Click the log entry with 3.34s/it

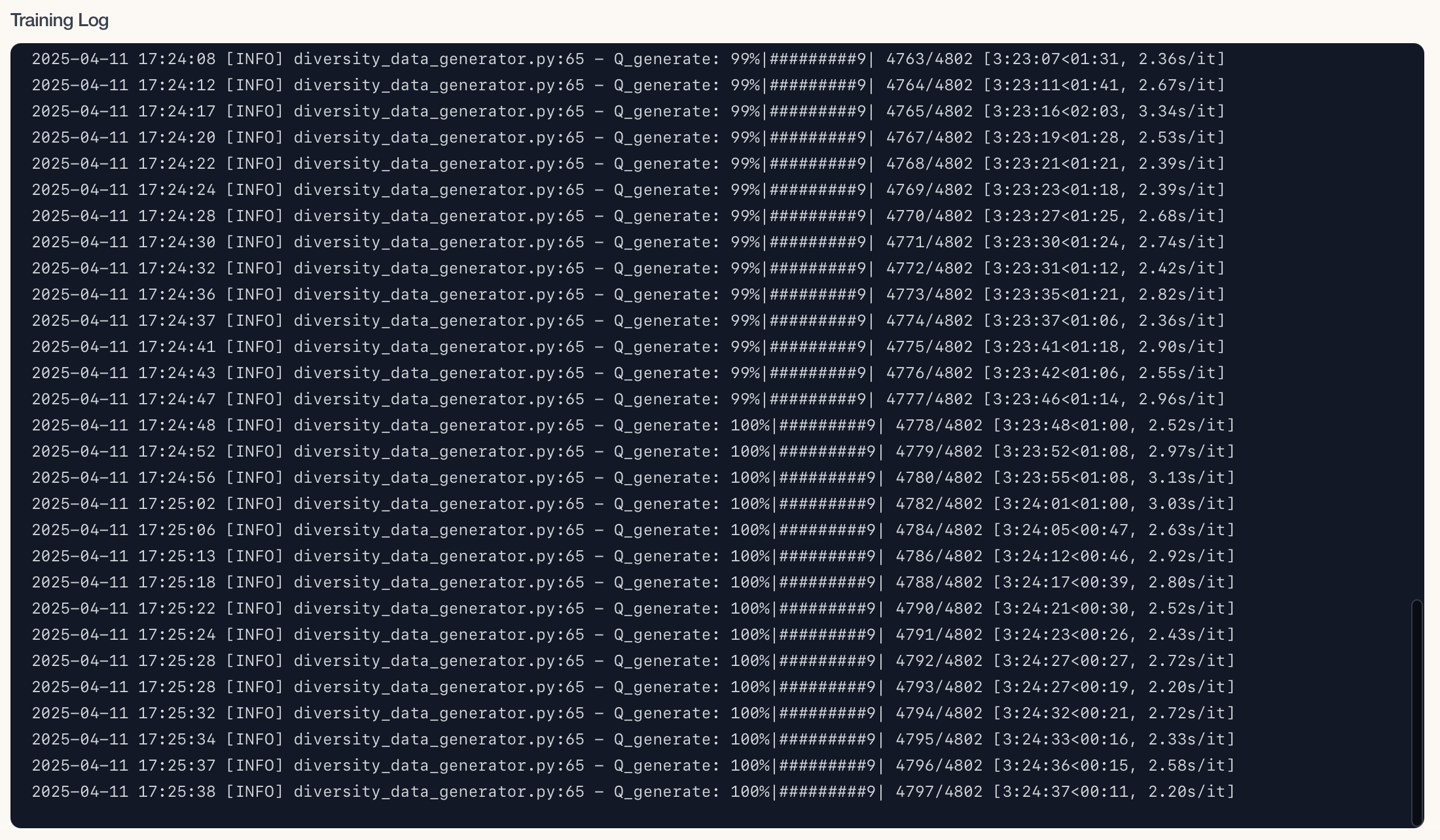tap(628, 111)
